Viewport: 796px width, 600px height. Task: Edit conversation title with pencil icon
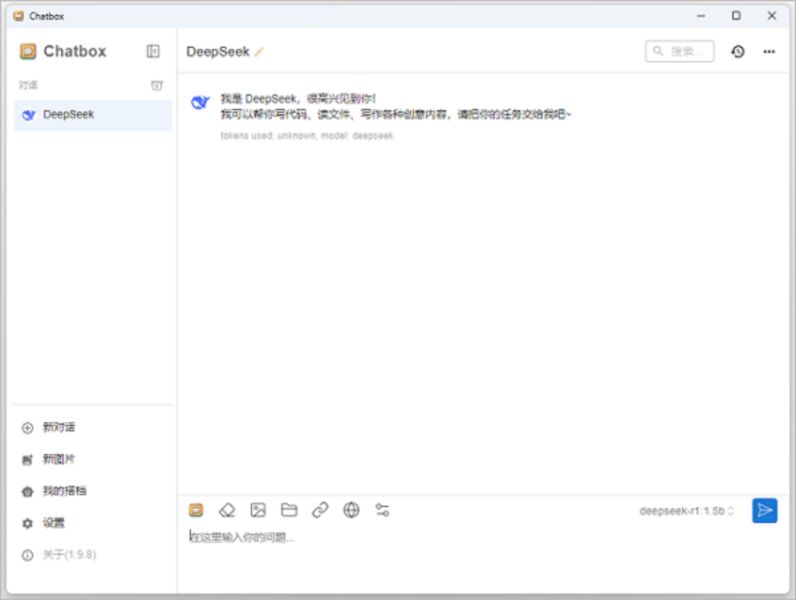tap(260, 52)
